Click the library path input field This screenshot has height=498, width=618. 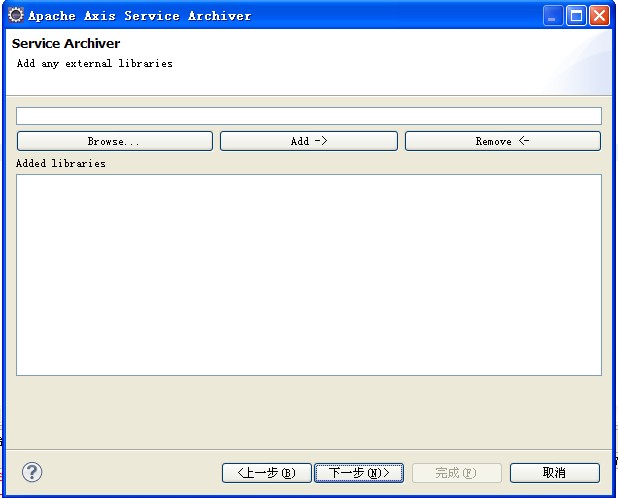(x=309, y=116)
